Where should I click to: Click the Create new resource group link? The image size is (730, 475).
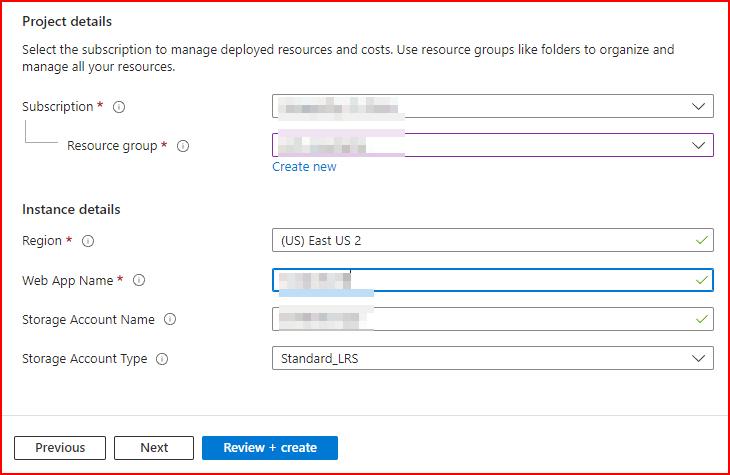point(304,167)
